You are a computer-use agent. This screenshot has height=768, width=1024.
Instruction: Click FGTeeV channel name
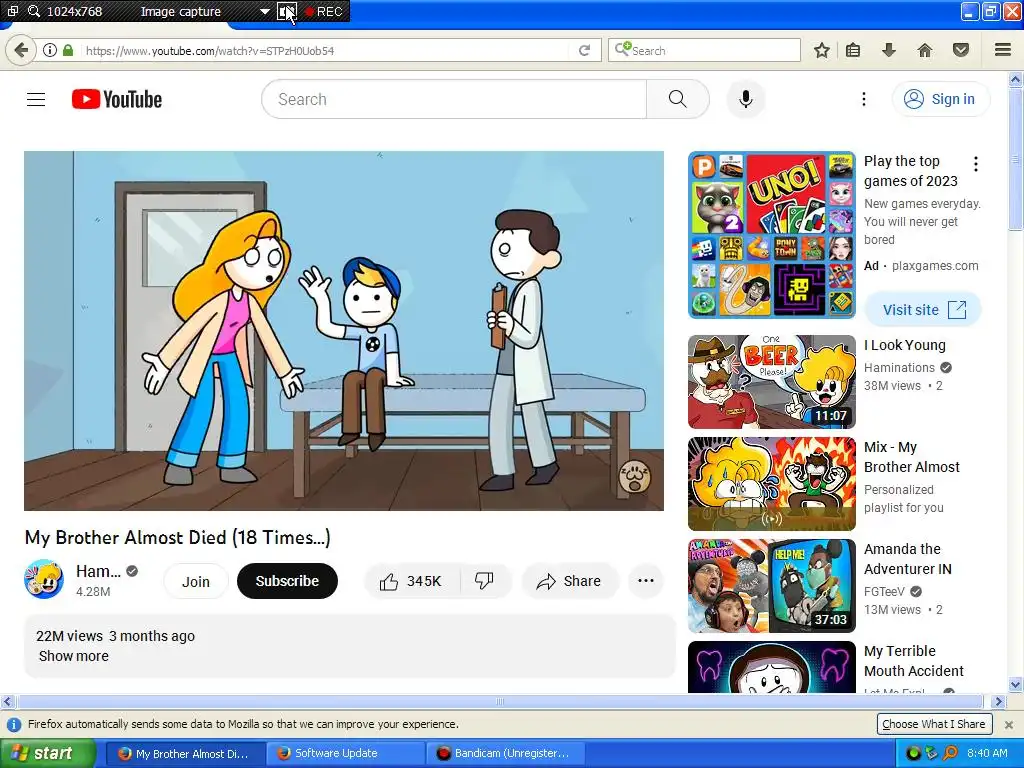pyautogui.click(x=884, y=592)
